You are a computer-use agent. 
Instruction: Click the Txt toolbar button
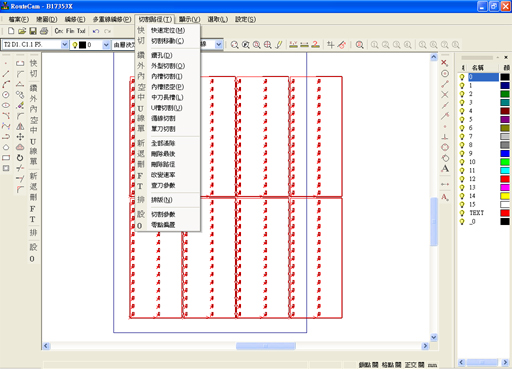pyautogui.click(x=81, y=31)
